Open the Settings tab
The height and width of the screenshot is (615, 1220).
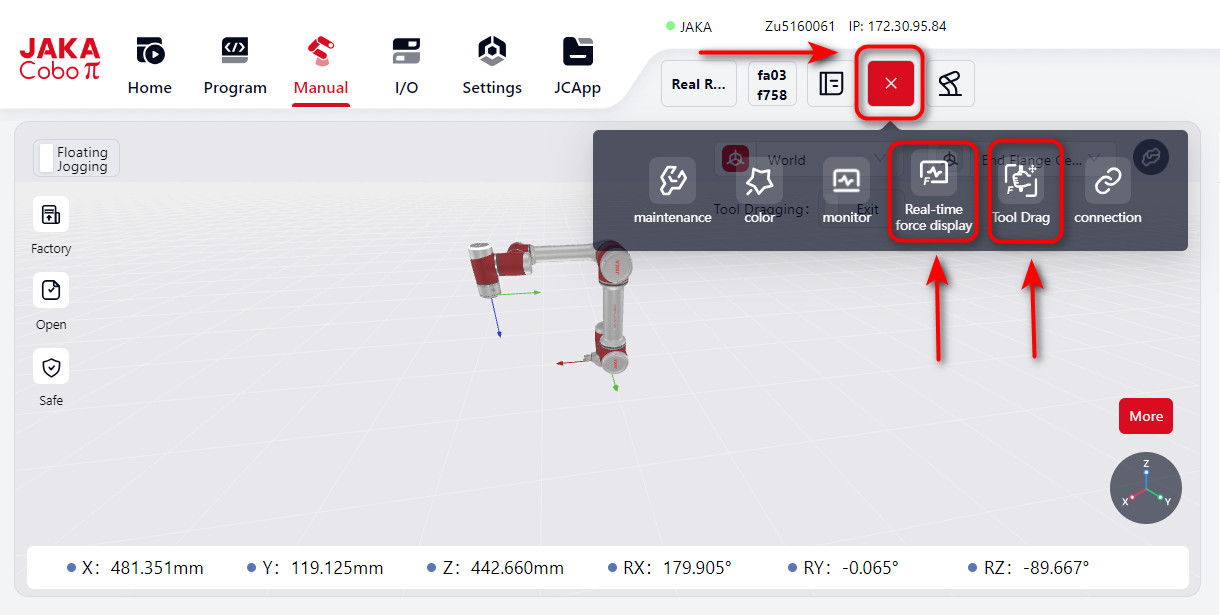[492, 65]
